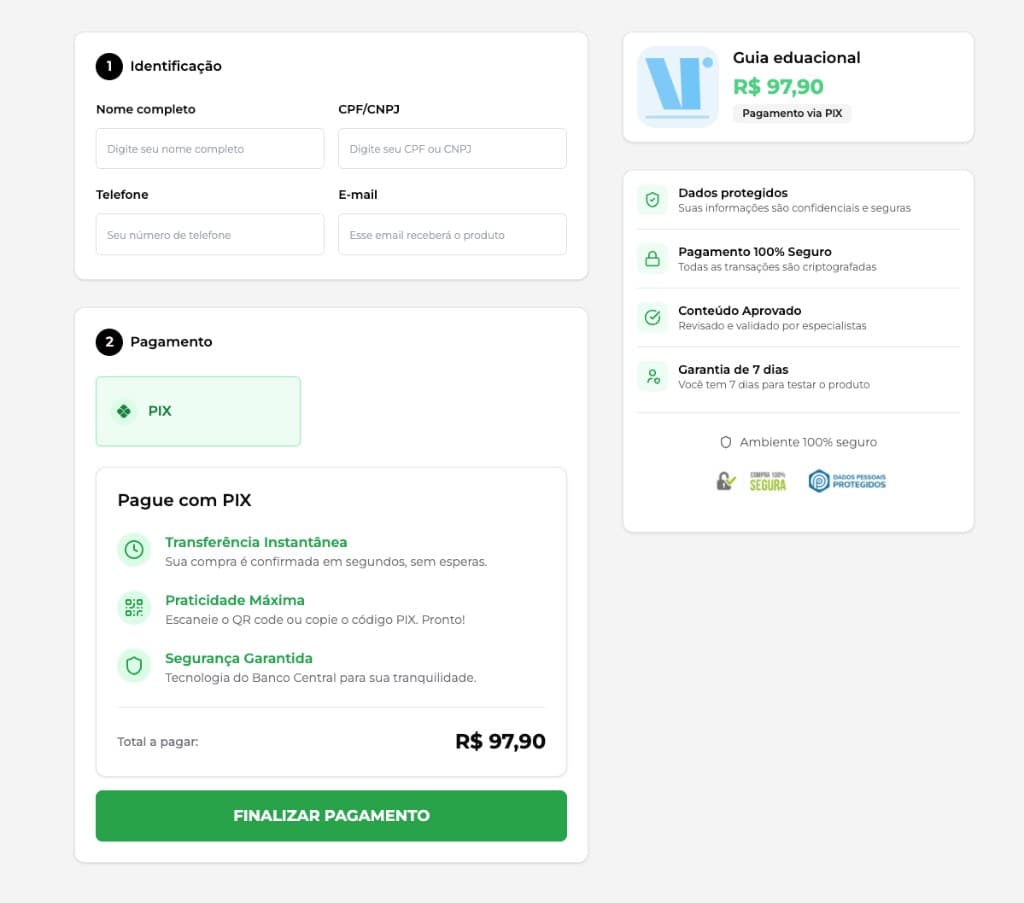
Task: Click the step 1 Identificação number badge
Action: tap(108, 66)
